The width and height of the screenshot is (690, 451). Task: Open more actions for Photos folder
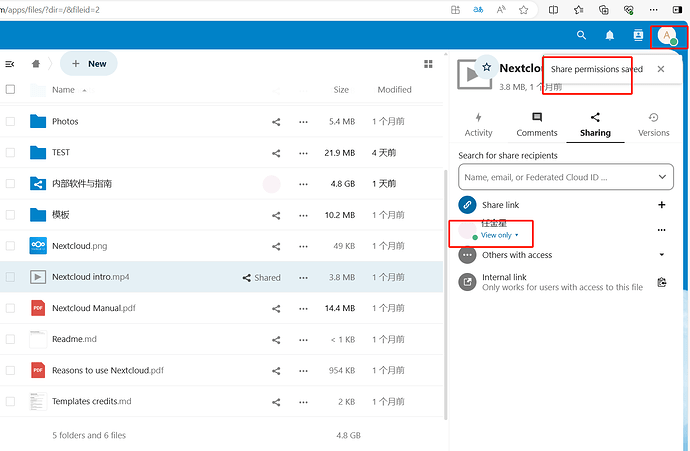pos(303,122)
